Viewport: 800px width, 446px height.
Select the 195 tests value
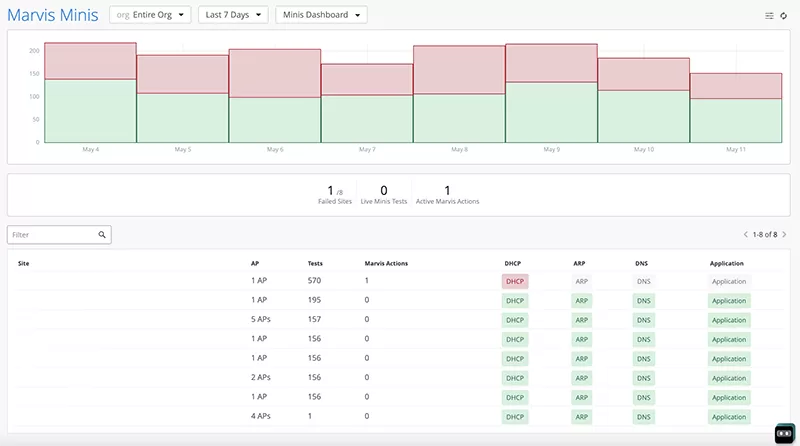click(314, 300)
